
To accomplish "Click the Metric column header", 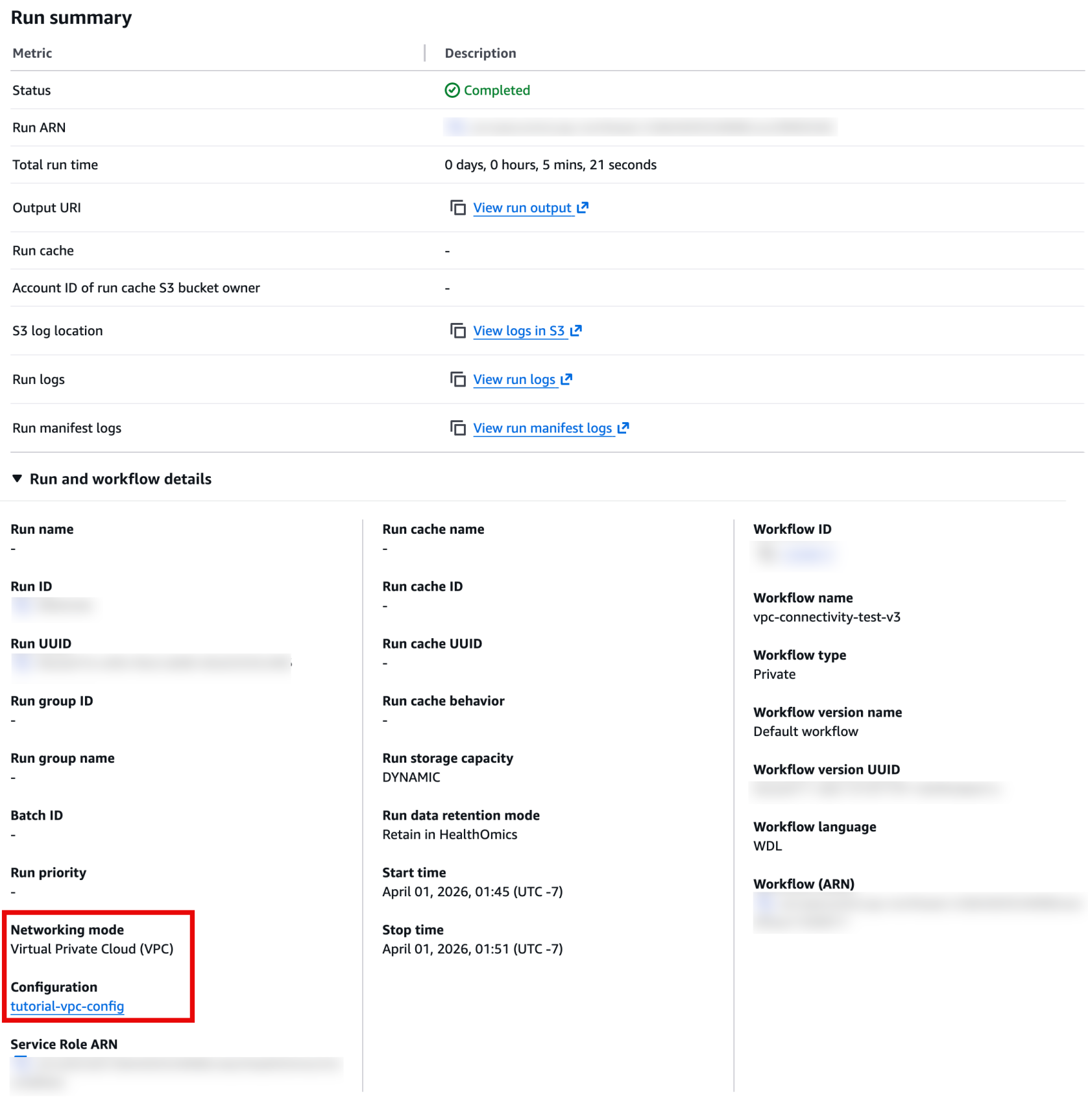I will [x=32, y=53].
